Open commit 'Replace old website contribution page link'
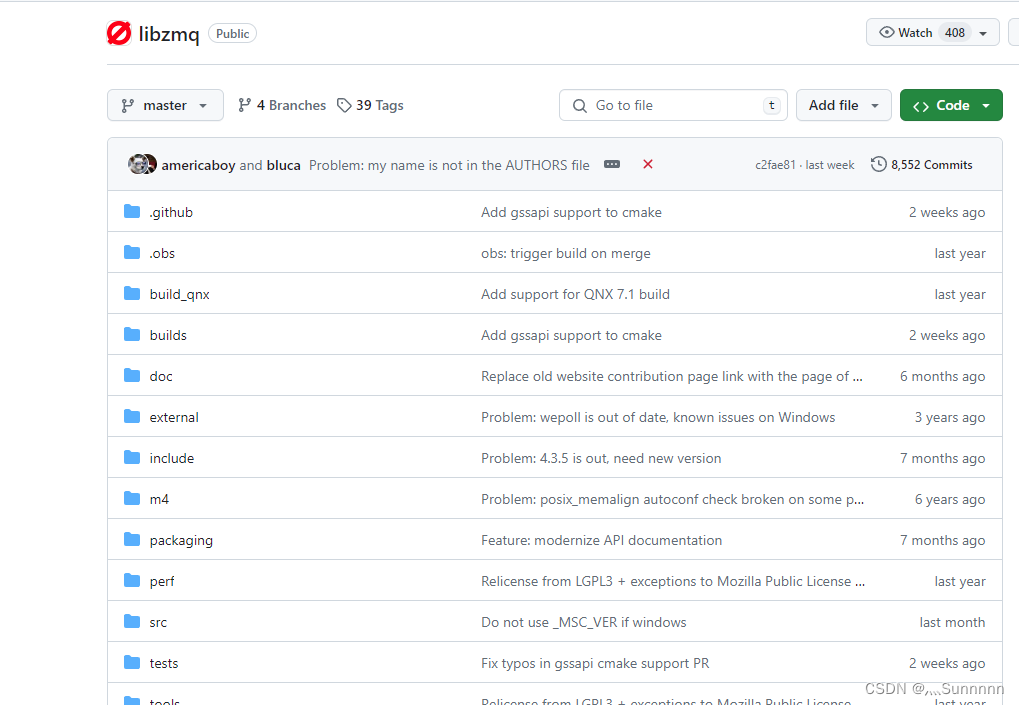 672,376
